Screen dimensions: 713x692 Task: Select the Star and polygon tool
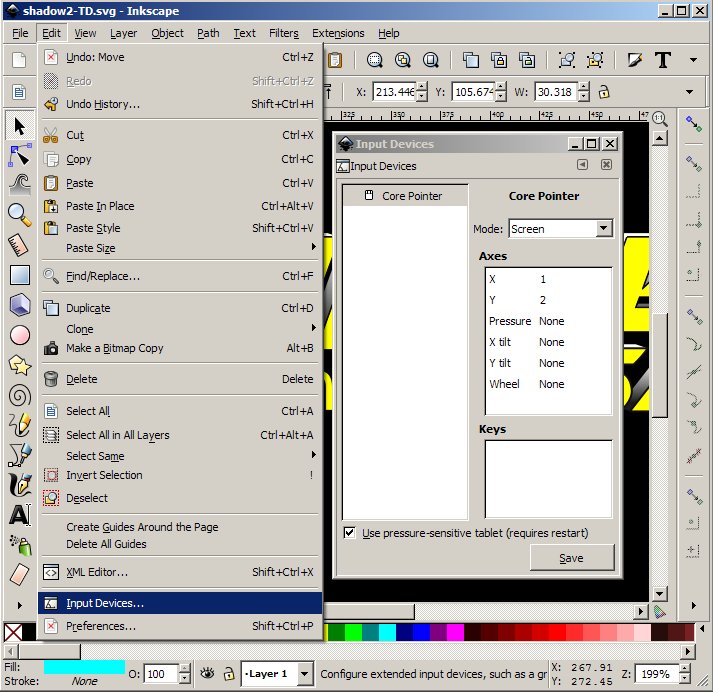click(x=19, y=365)
